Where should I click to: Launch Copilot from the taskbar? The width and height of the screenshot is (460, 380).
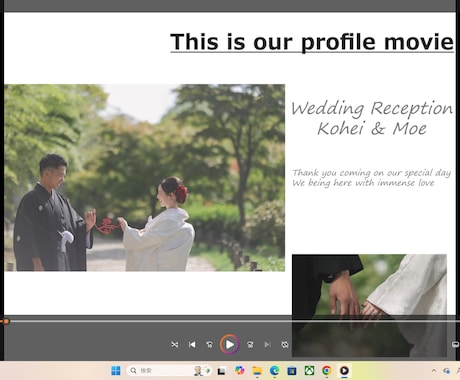239,370
